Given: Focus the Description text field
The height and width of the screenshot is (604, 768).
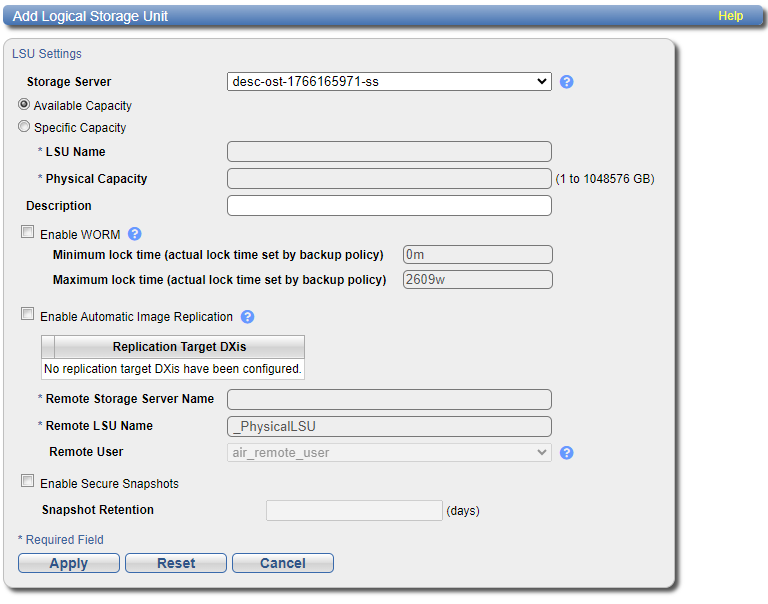Looking at the screenshot, I should pos(389,206).
